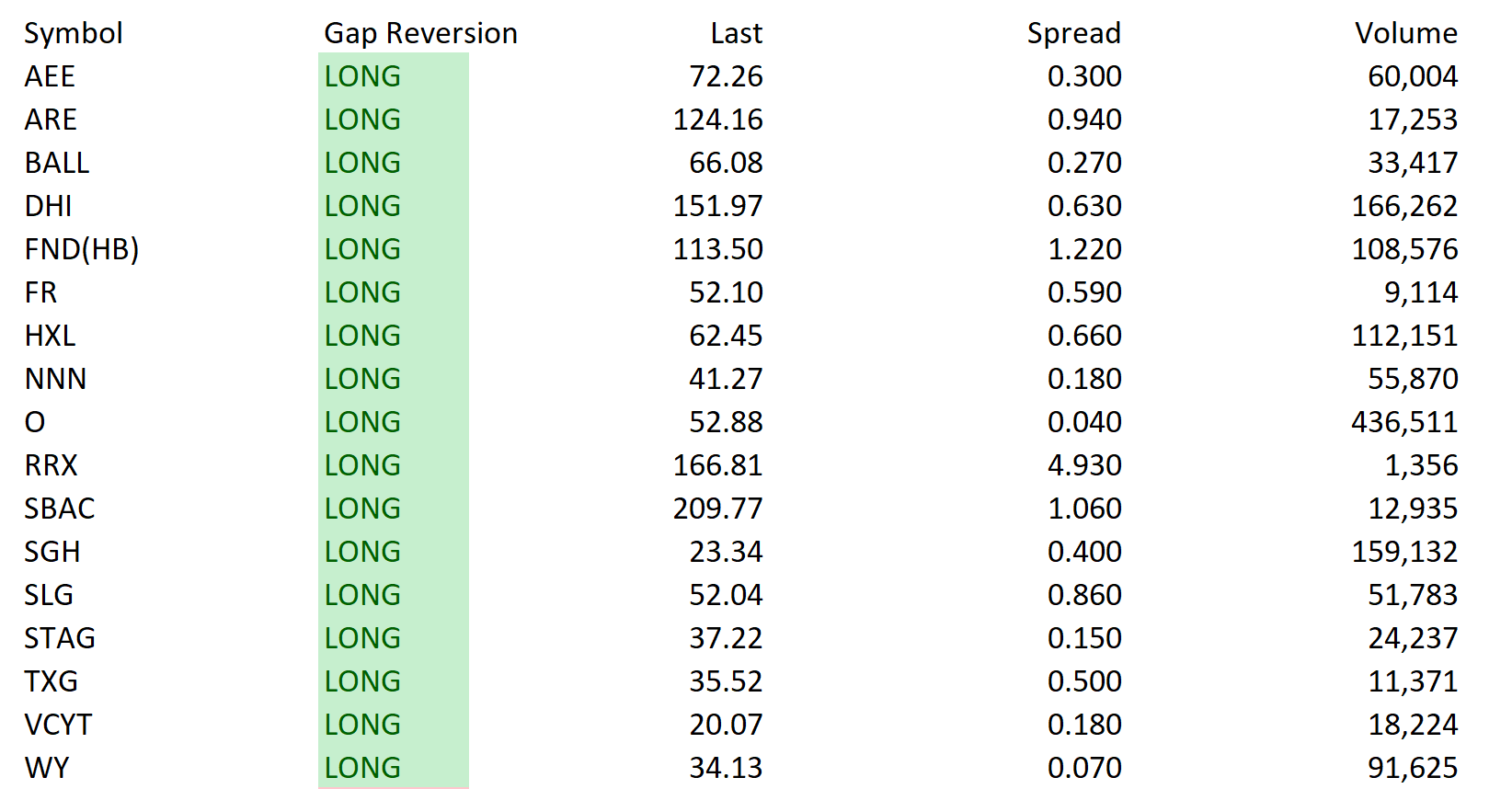Image resolution: width=1512 pixels, height=789 pixels.
Task: Click the last price 209.77
Action: [x=717, y=509]
